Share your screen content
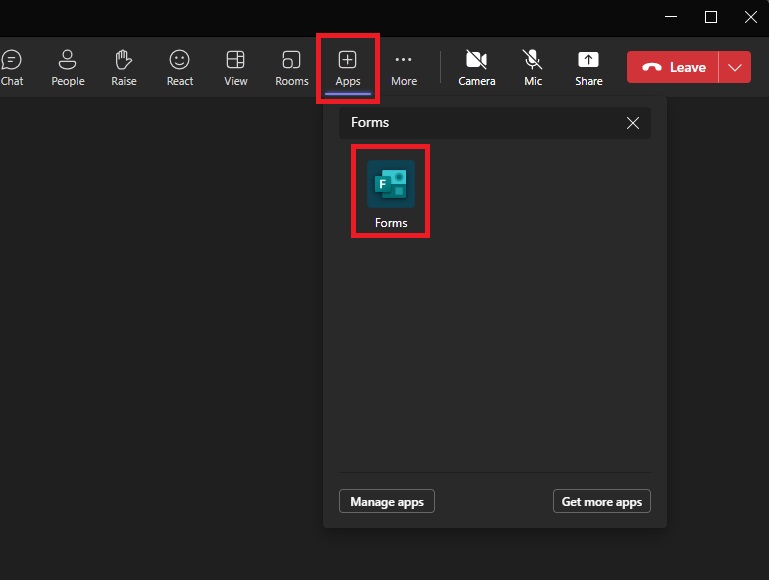The width and height of the screenshot is (769, 580). [589, 68]
